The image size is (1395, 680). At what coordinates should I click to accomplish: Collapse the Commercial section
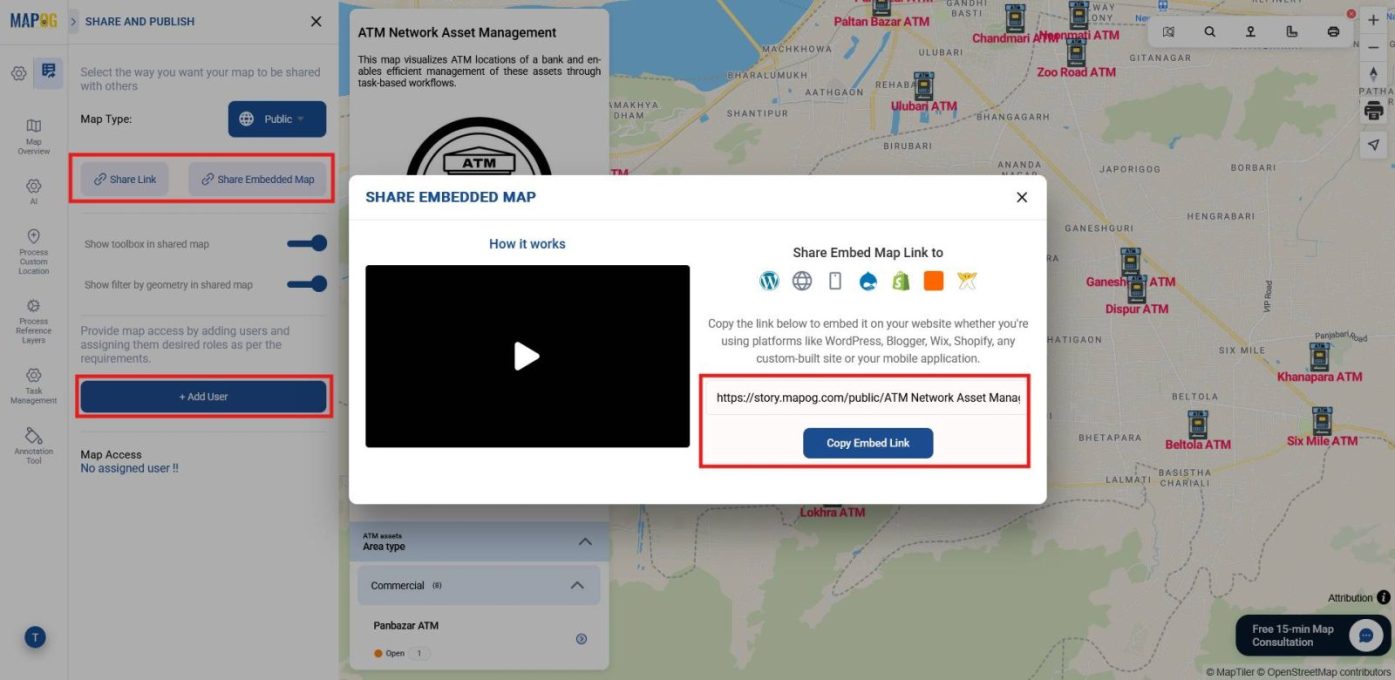point(577,585)
